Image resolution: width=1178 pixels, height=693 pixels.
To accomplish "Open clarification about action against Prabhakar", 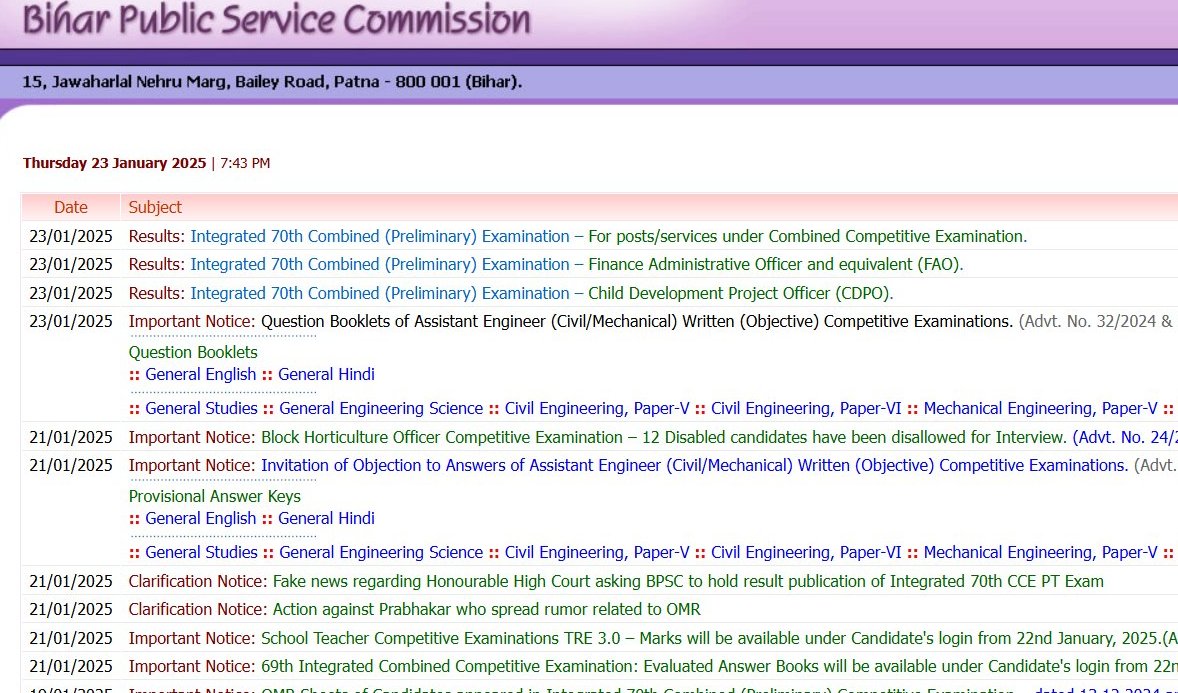I will point(486,610).
